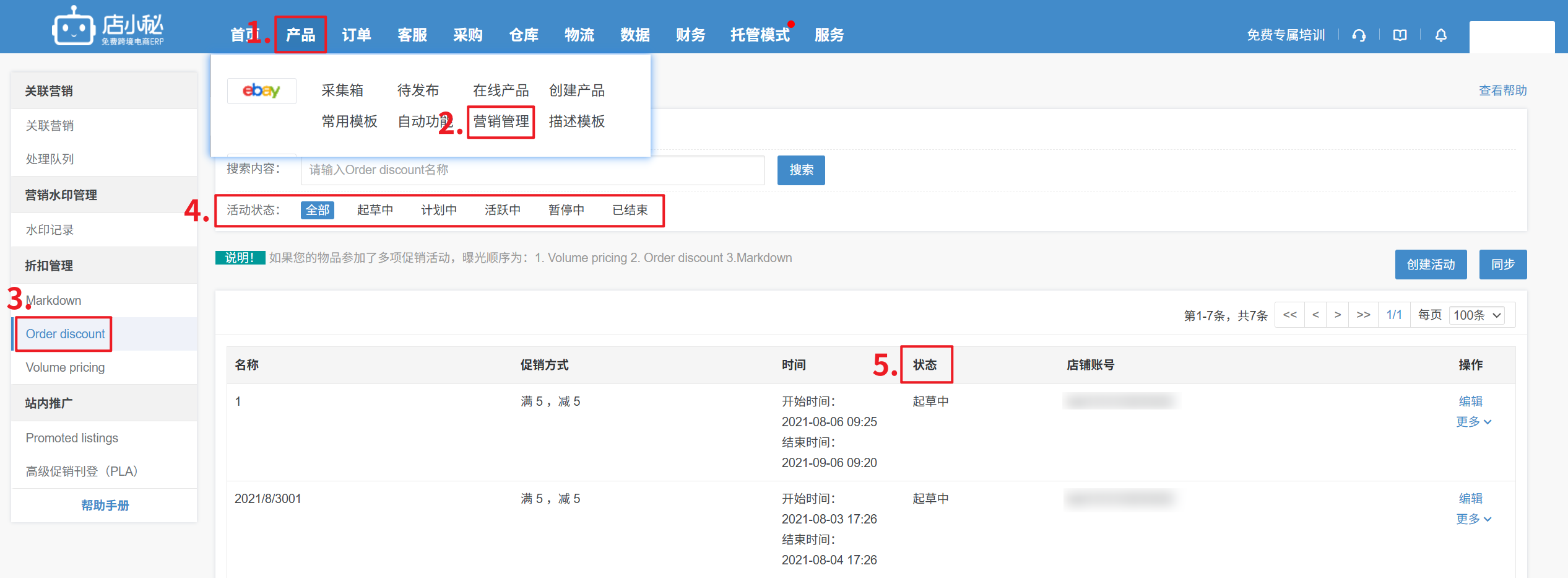The height and width of the screenshot is (578, 1568).
Task: Open the 订单 top menu
Action: coord(357,35)
